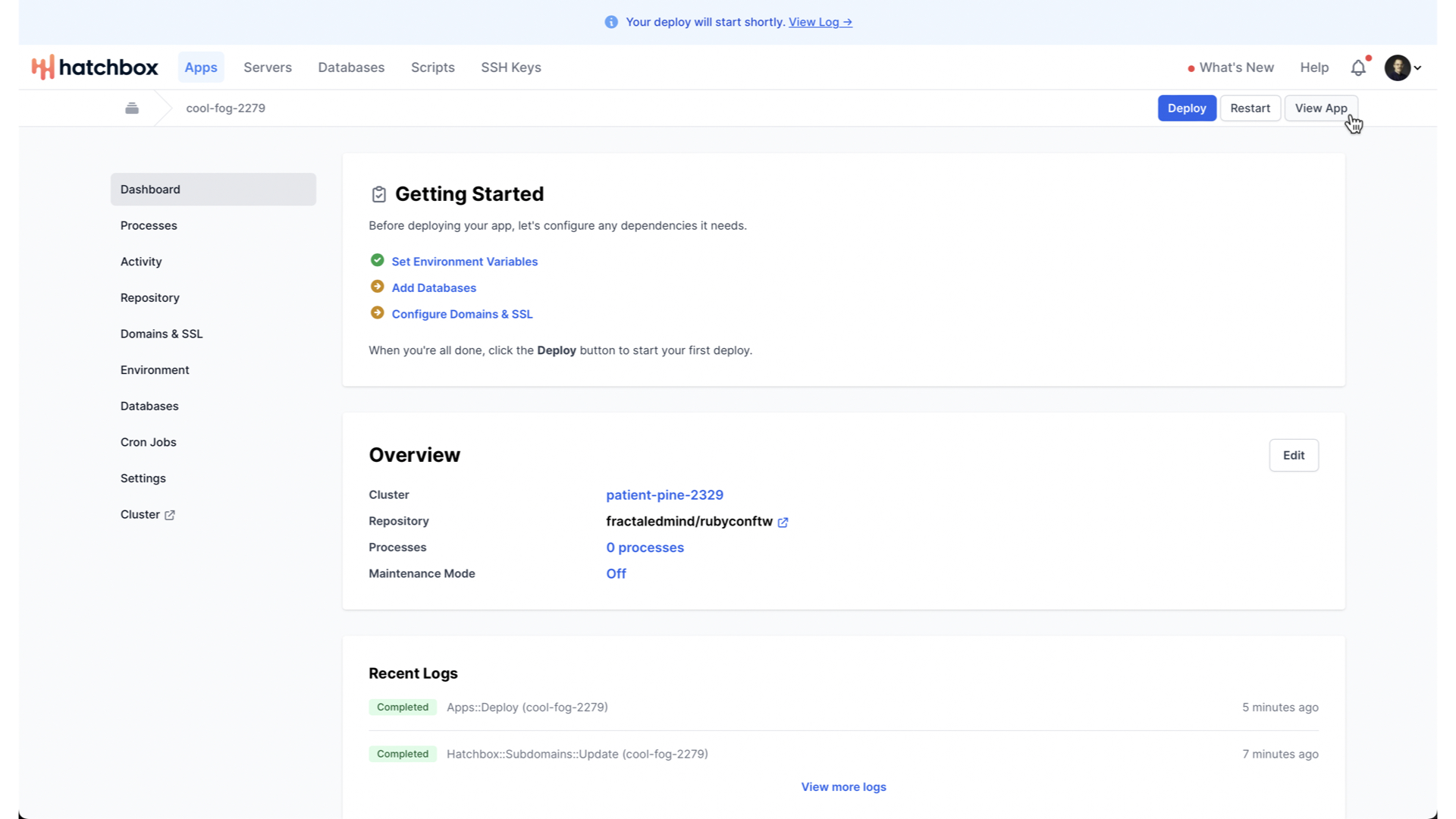
Task: Click the green checkmark beside Set Environment Variables
Action: click(377, 260)
